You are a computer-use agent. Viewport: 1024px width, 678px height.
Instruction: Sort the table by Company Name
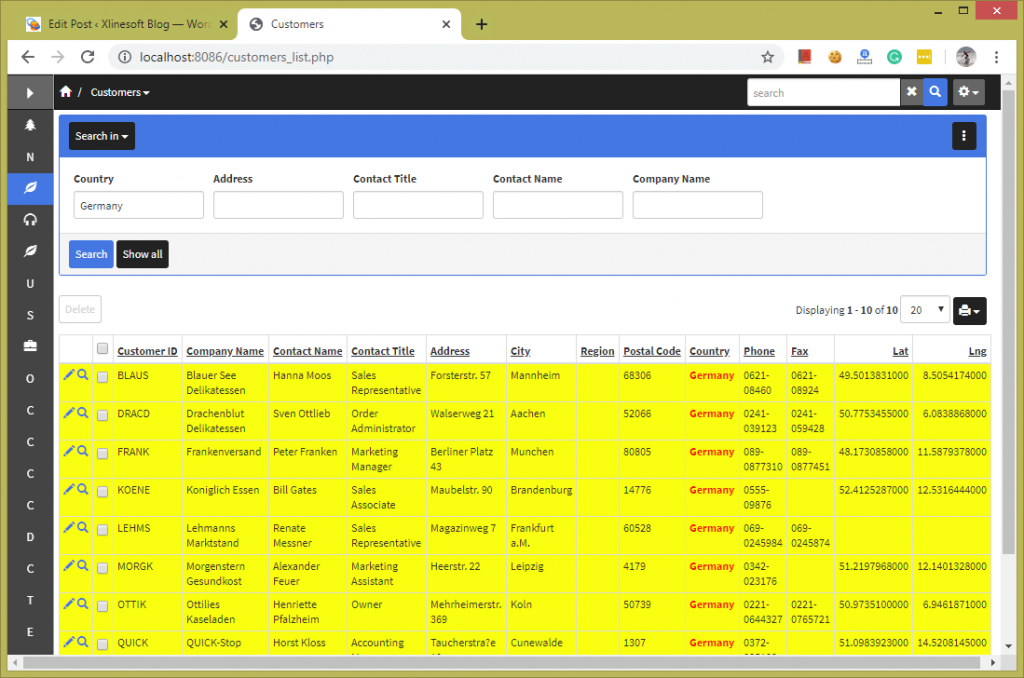(224, 350)
